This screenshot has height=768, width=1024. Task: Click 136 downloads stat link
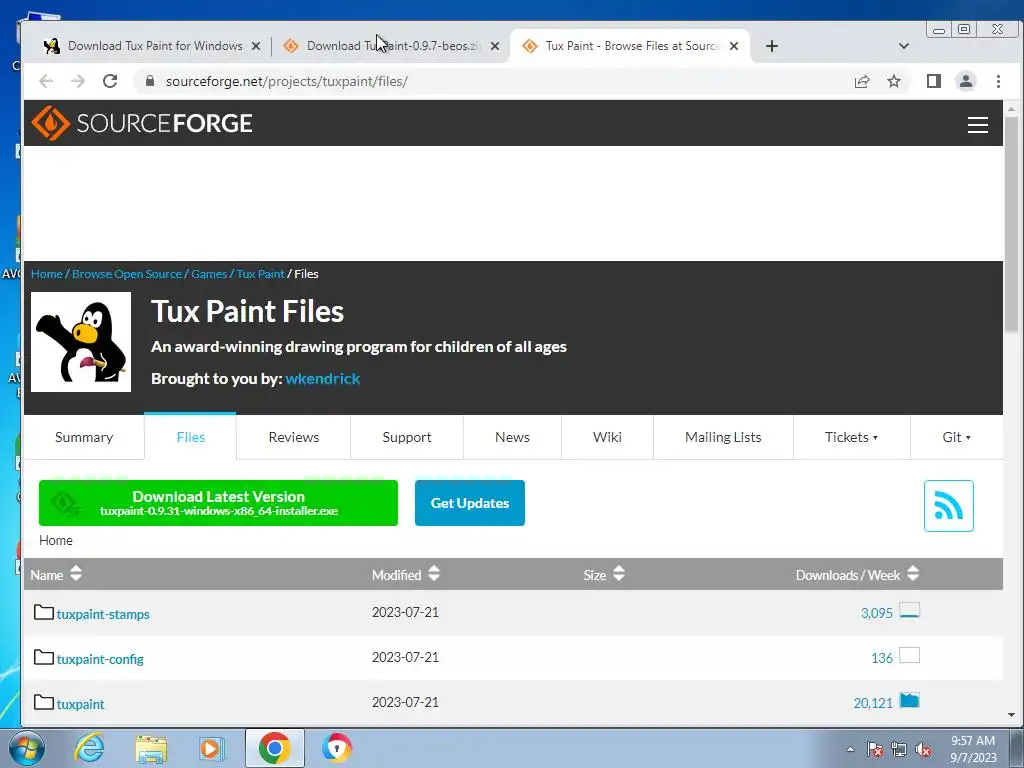[x=882, y=658]
